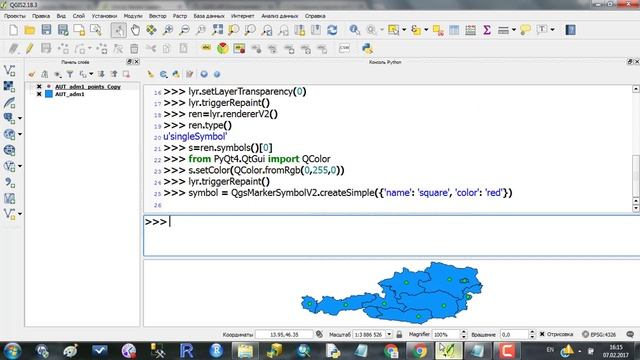The height and width of the screenshot is (360, 640).
Task: Open the Python console via the Python icon
Action: click(367, 49)
